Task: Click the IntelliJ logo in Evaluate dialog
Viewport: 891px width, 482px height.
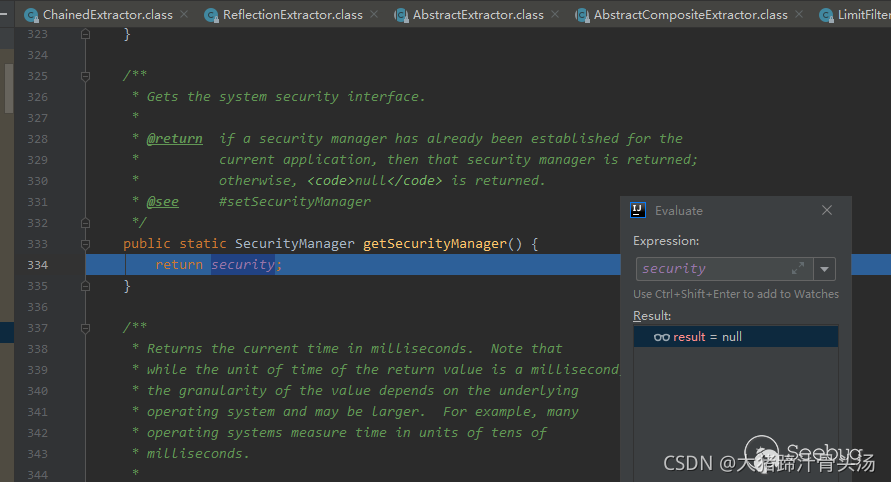Action: click(638, 210)
